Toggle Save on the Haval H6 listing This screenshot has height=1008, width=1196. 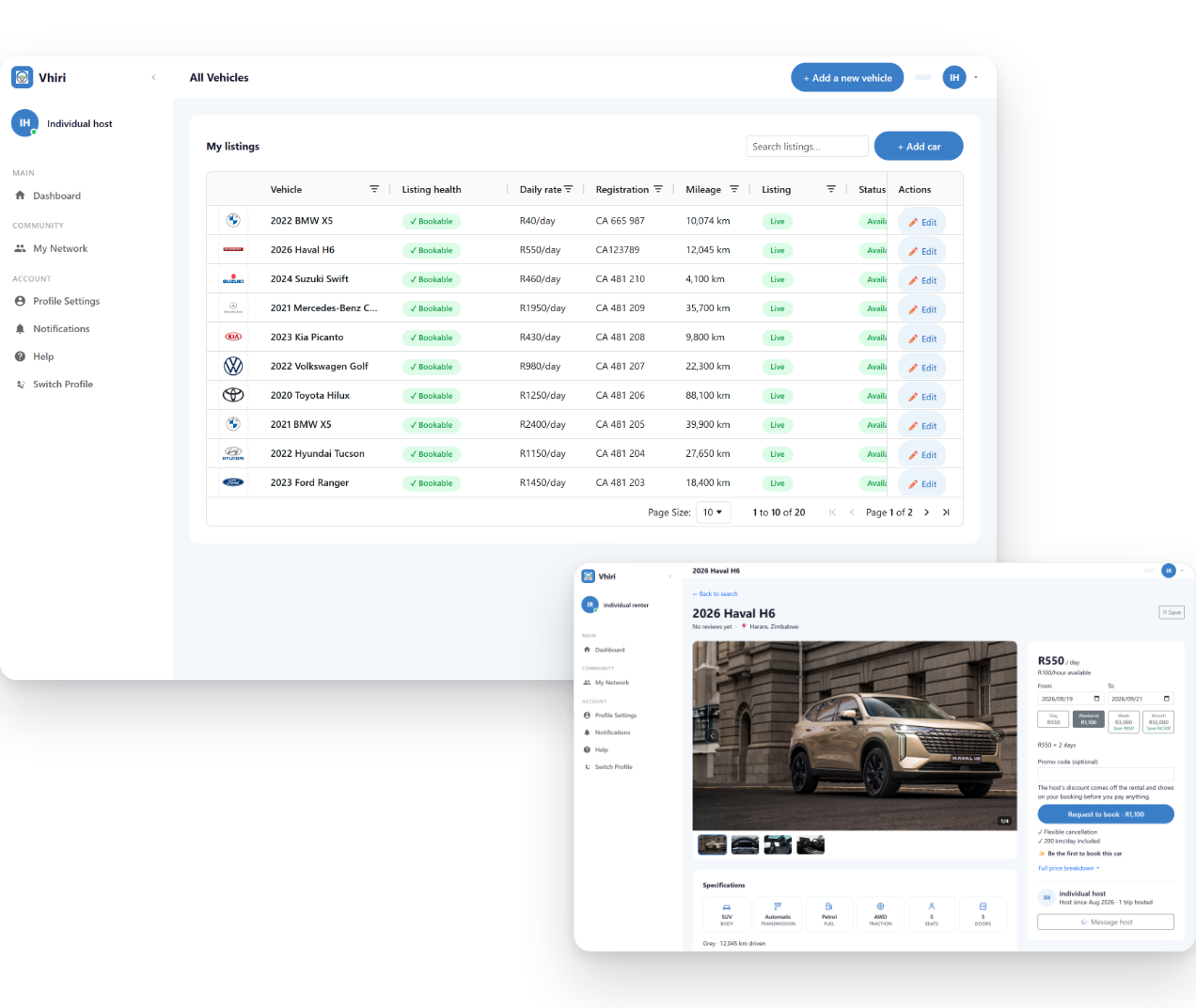(1172, 612)
